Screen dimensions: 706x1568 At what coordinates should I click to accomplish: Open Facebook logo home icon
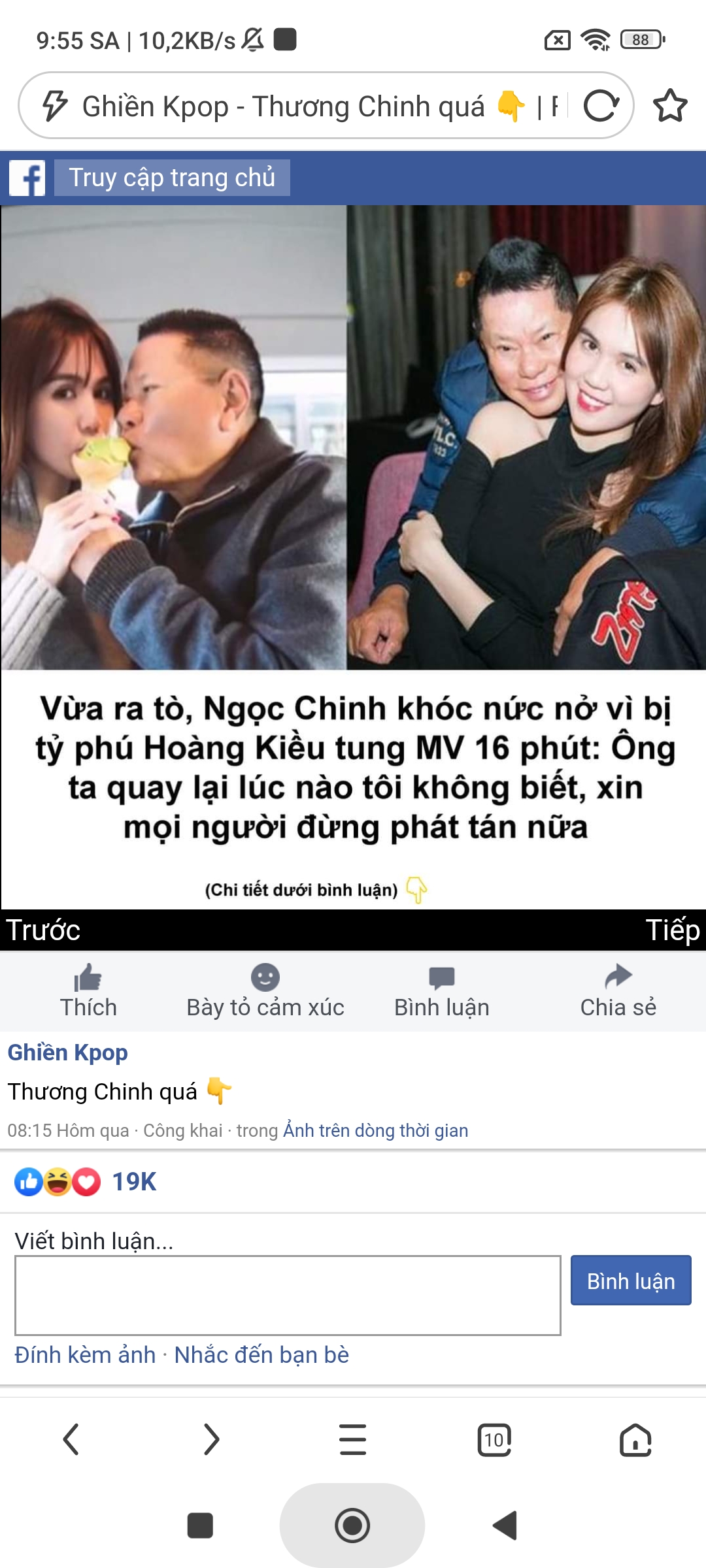pyautogui.click(x=27, y=178)
